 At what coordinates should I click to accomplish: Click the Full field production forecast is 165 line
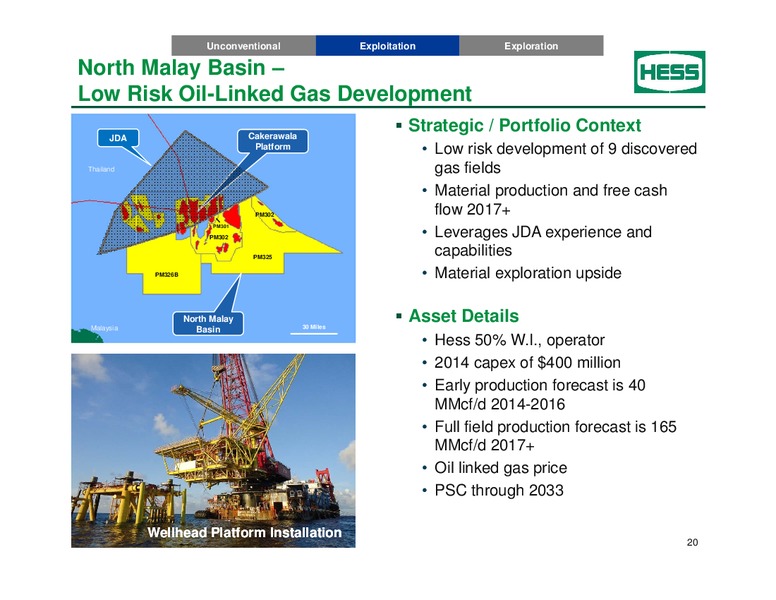point(555,427)
